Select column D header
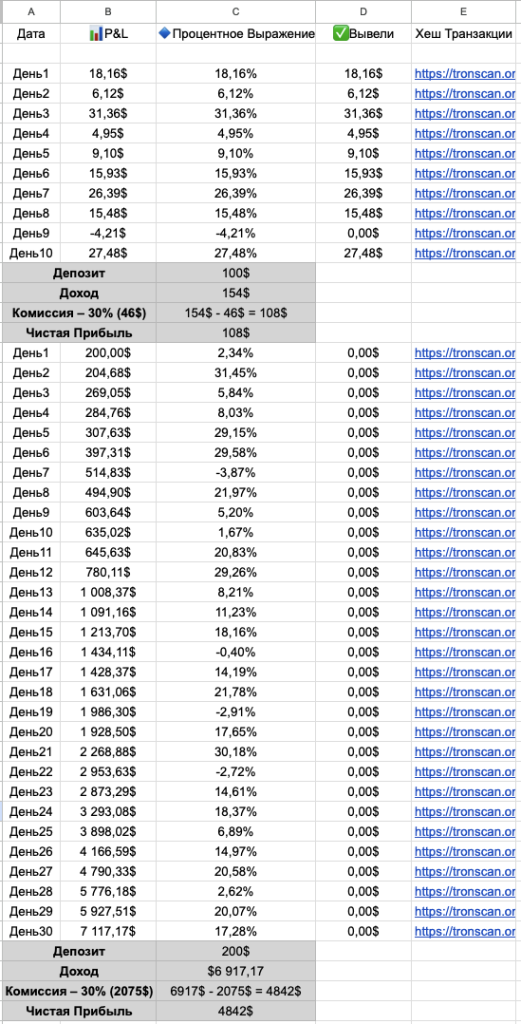The image size is (521, 1024). coord(364,12)
